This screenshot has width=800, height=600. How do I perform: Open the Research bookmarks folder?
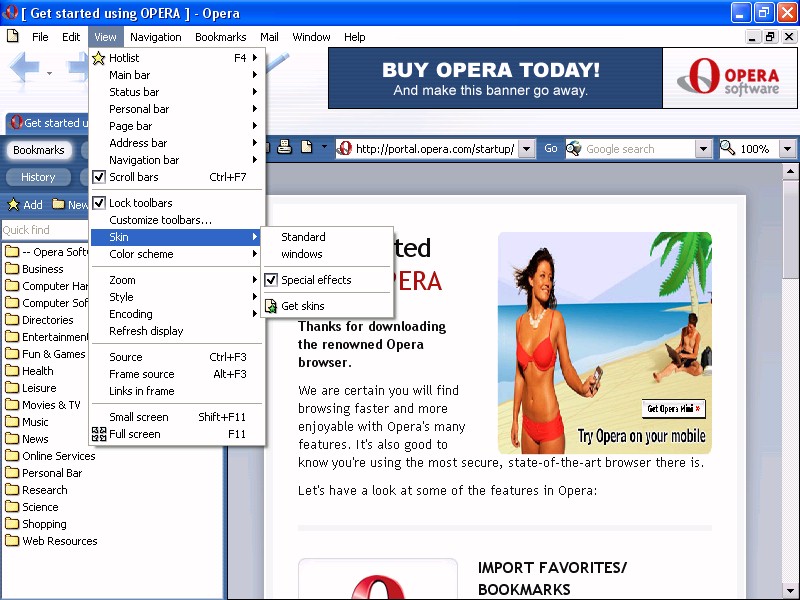(36, 490)
